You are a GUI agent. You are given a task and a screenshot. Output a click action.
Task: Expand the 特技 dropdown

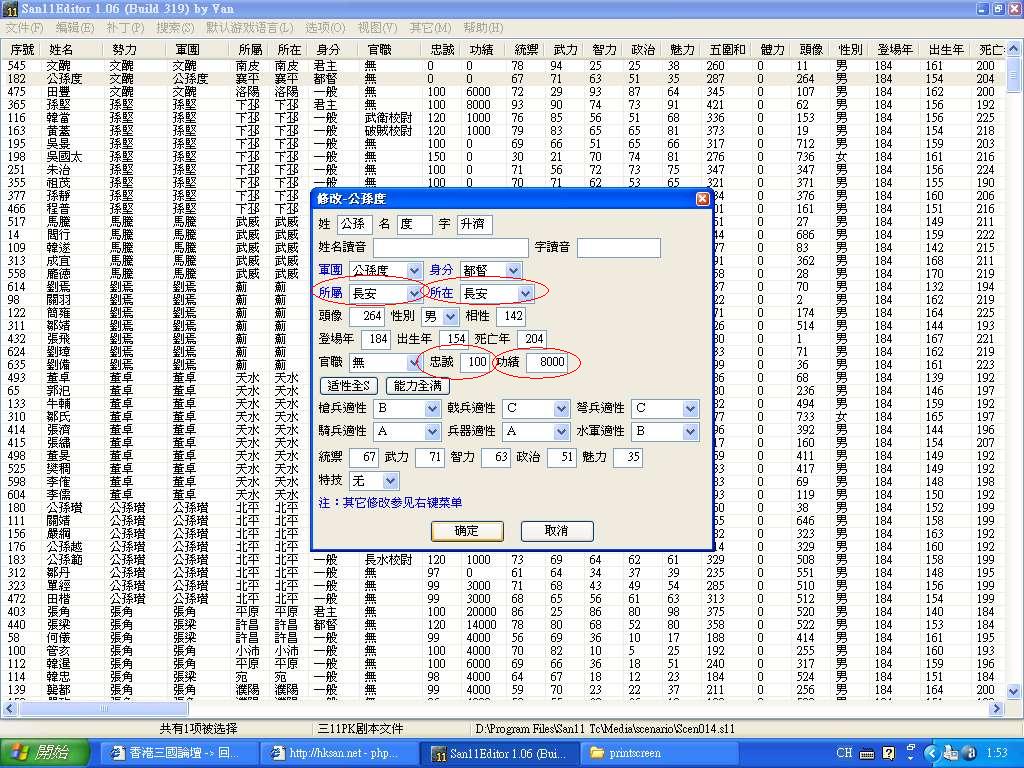[391, 481]
